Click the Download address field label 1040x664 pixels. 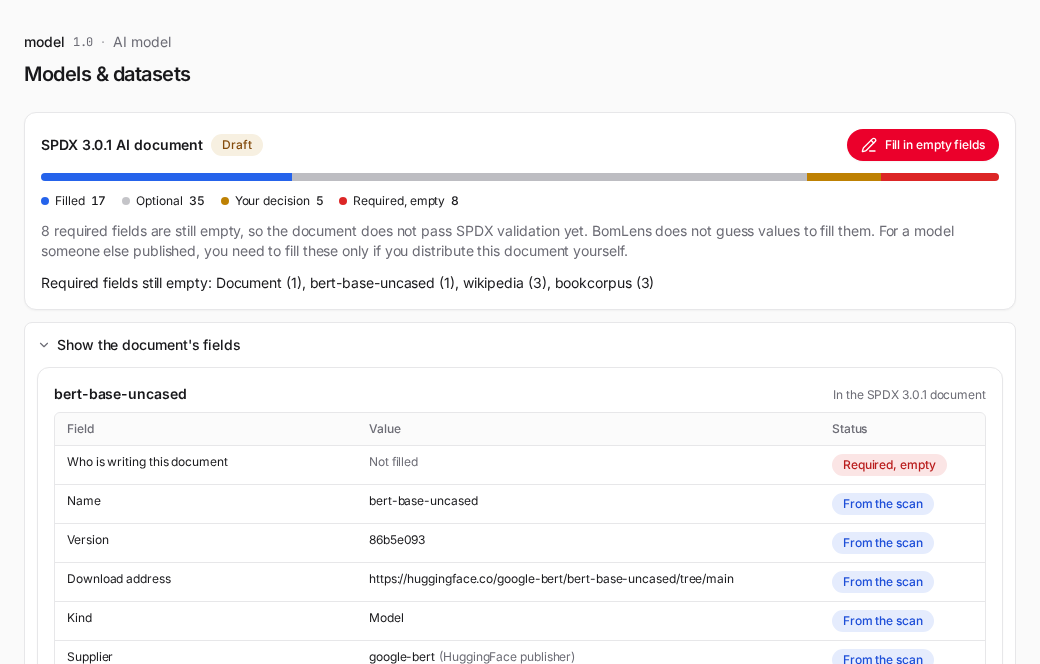(x=119, y=579)
